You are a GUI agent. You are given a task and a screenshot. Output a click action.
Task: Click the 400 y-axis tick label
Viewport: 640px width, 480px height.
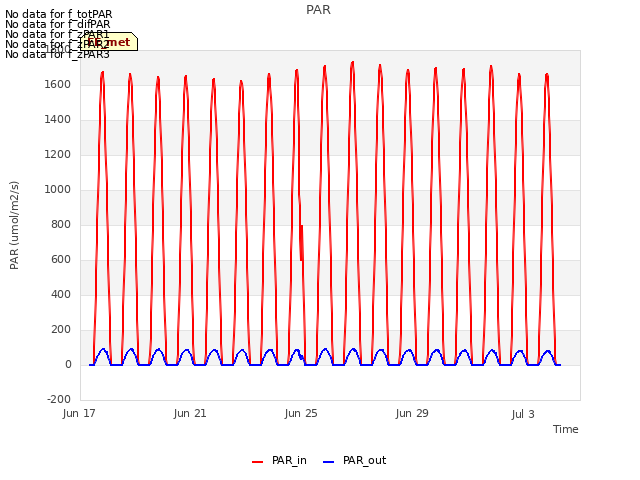click(x=61, y=295)
